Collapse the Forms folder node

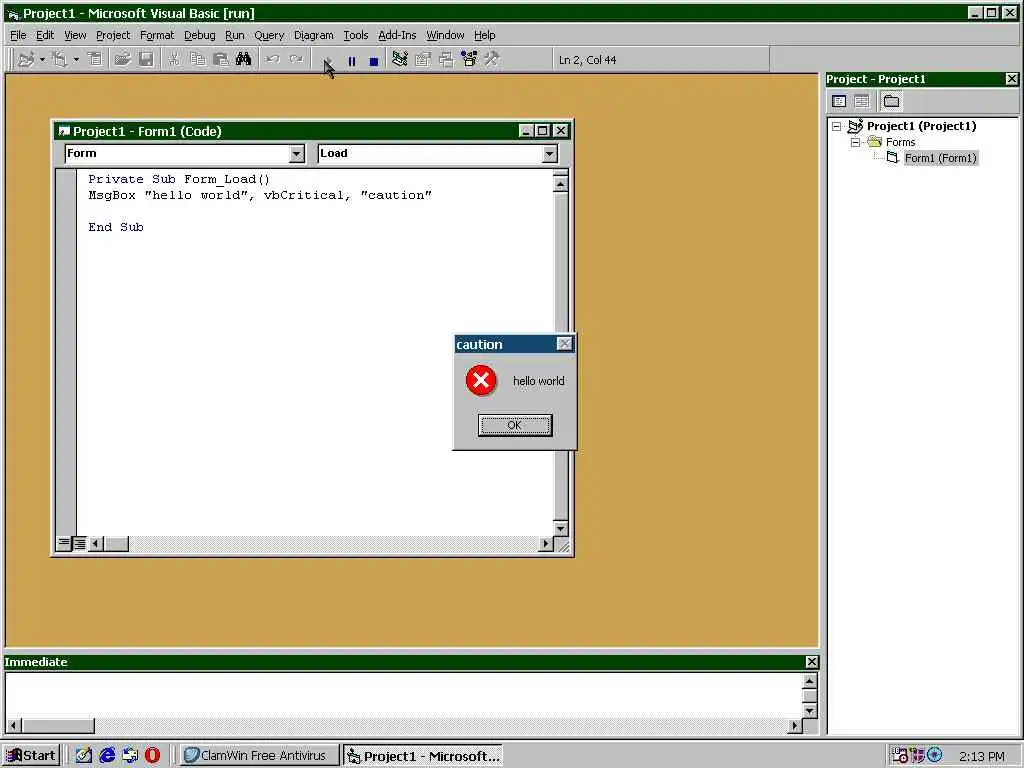[855, 142]
